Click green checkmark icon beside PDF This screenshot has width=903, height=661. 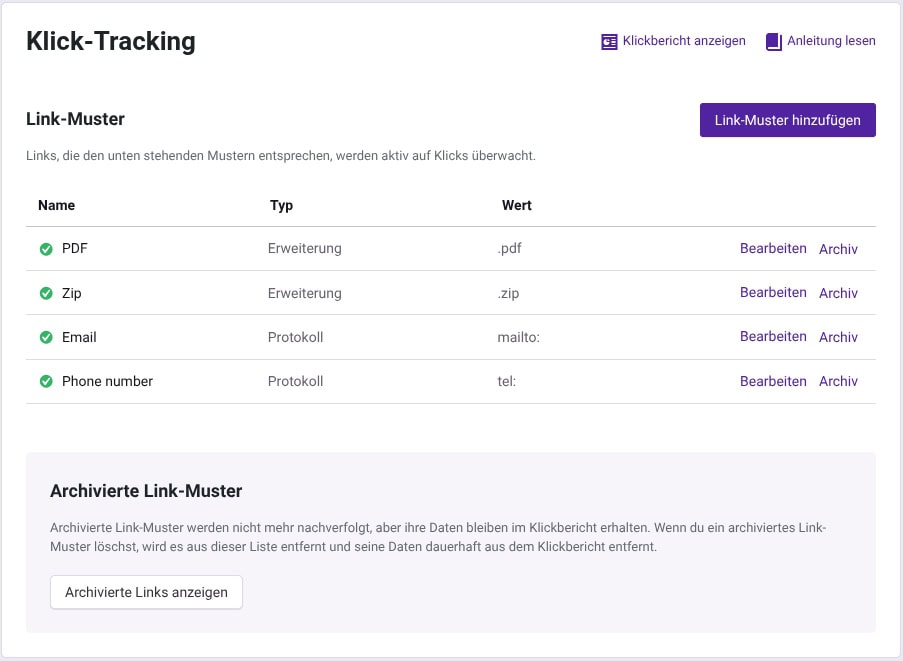click(46, 249)
